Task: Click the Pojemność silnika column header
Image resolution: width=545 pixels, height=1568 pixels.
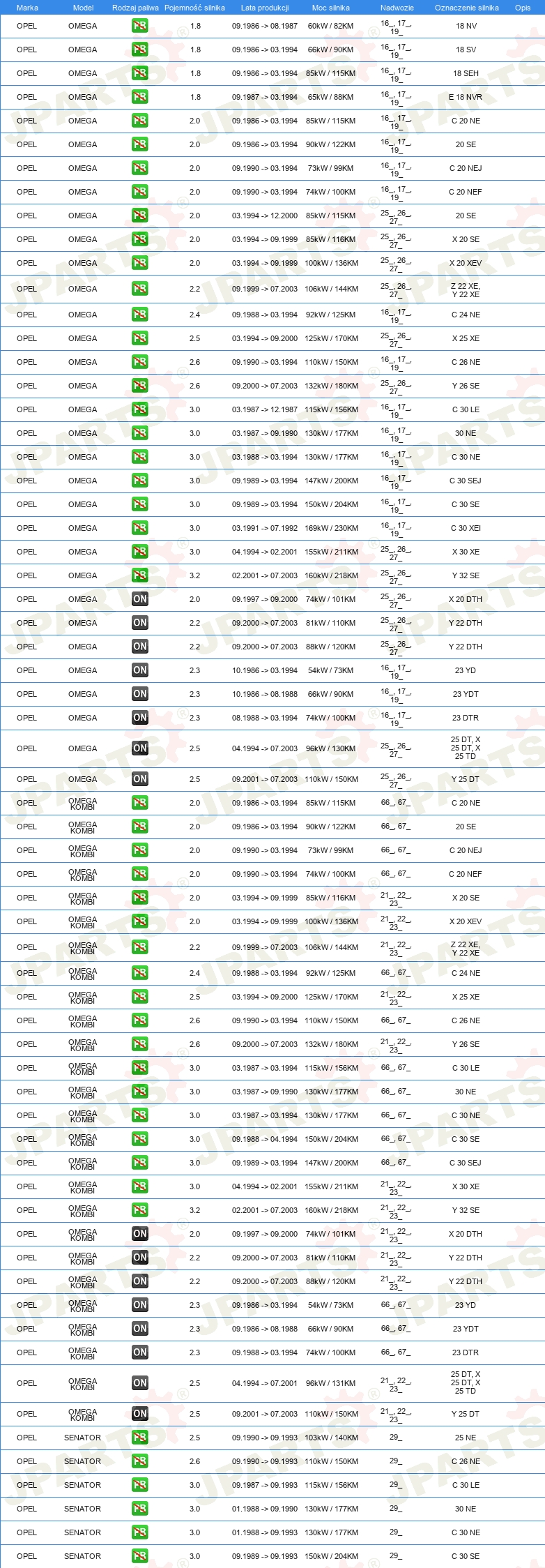Action: (194, 8)
